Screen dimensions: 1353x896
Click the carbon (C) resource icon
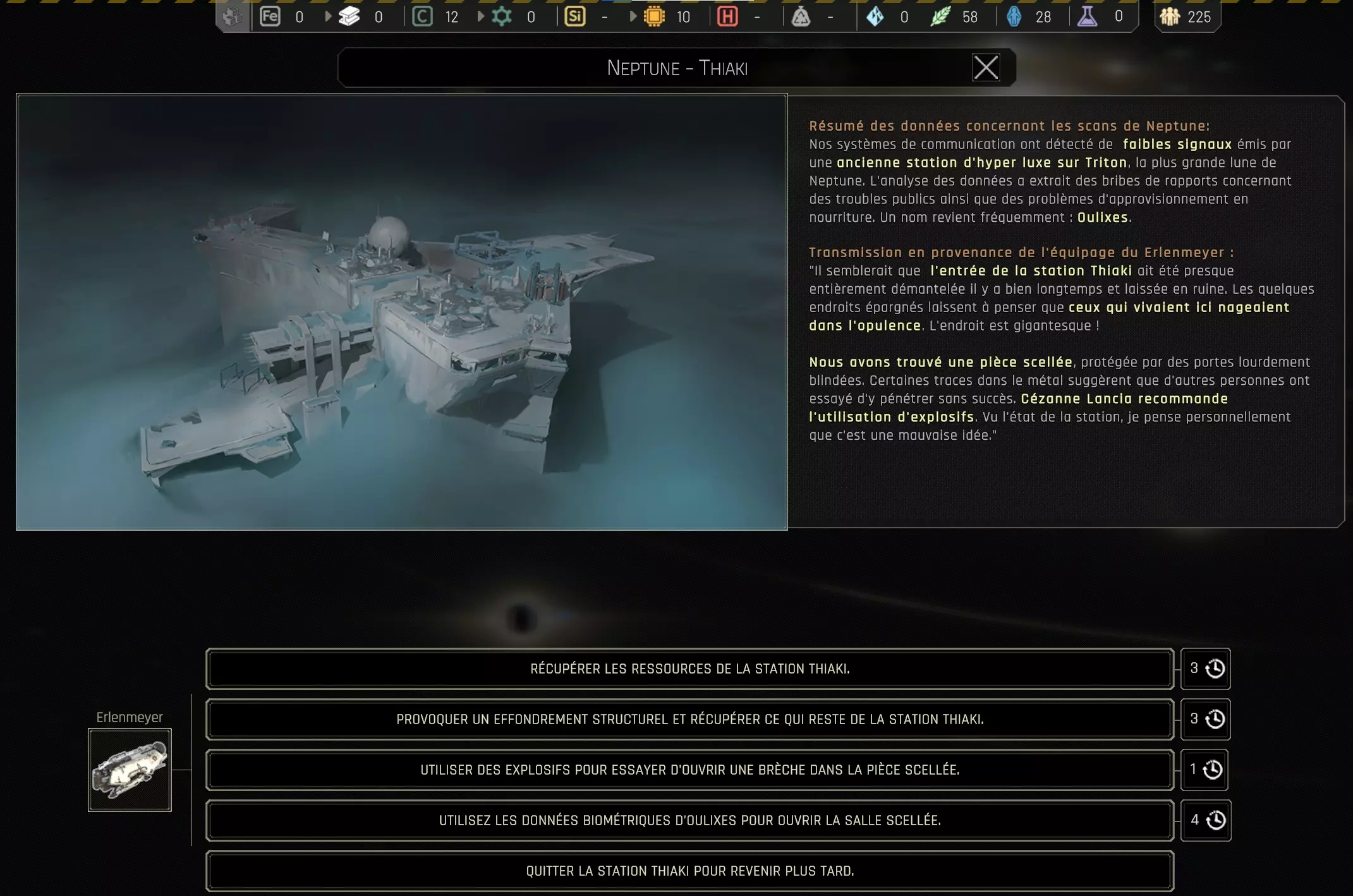pos(422,16)
